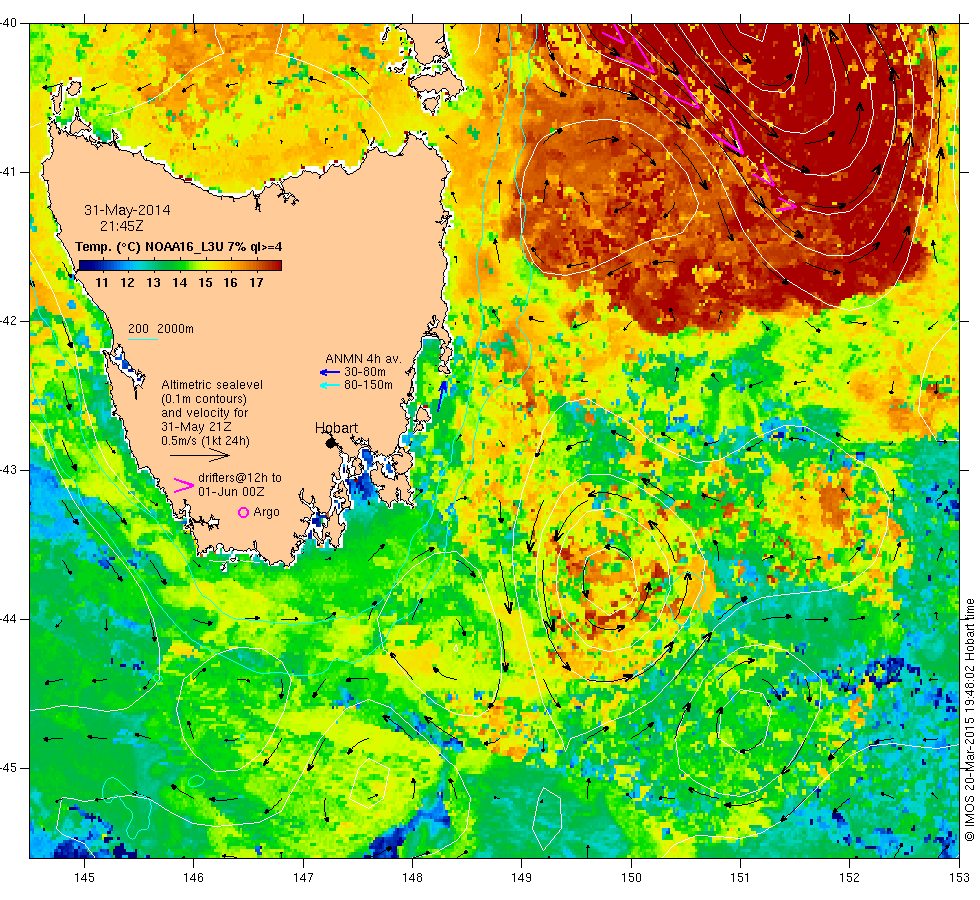Click the time text '21:45Z'
980x900 pixels.
pyautogui.click(x=122, y=226)
